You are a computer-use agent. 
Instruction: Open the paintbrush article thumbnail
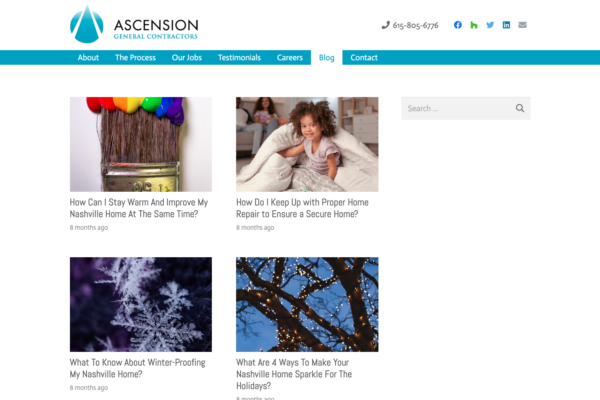click(141, 144)
